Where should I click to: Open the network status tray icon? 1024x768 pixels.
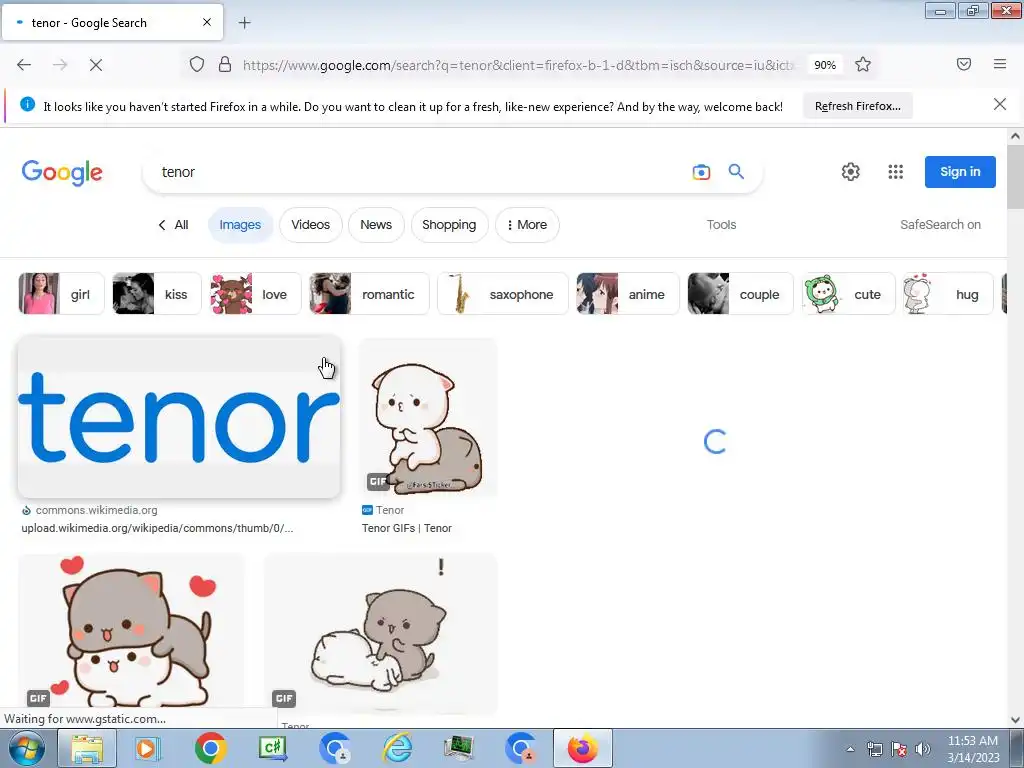pos(874,749)
